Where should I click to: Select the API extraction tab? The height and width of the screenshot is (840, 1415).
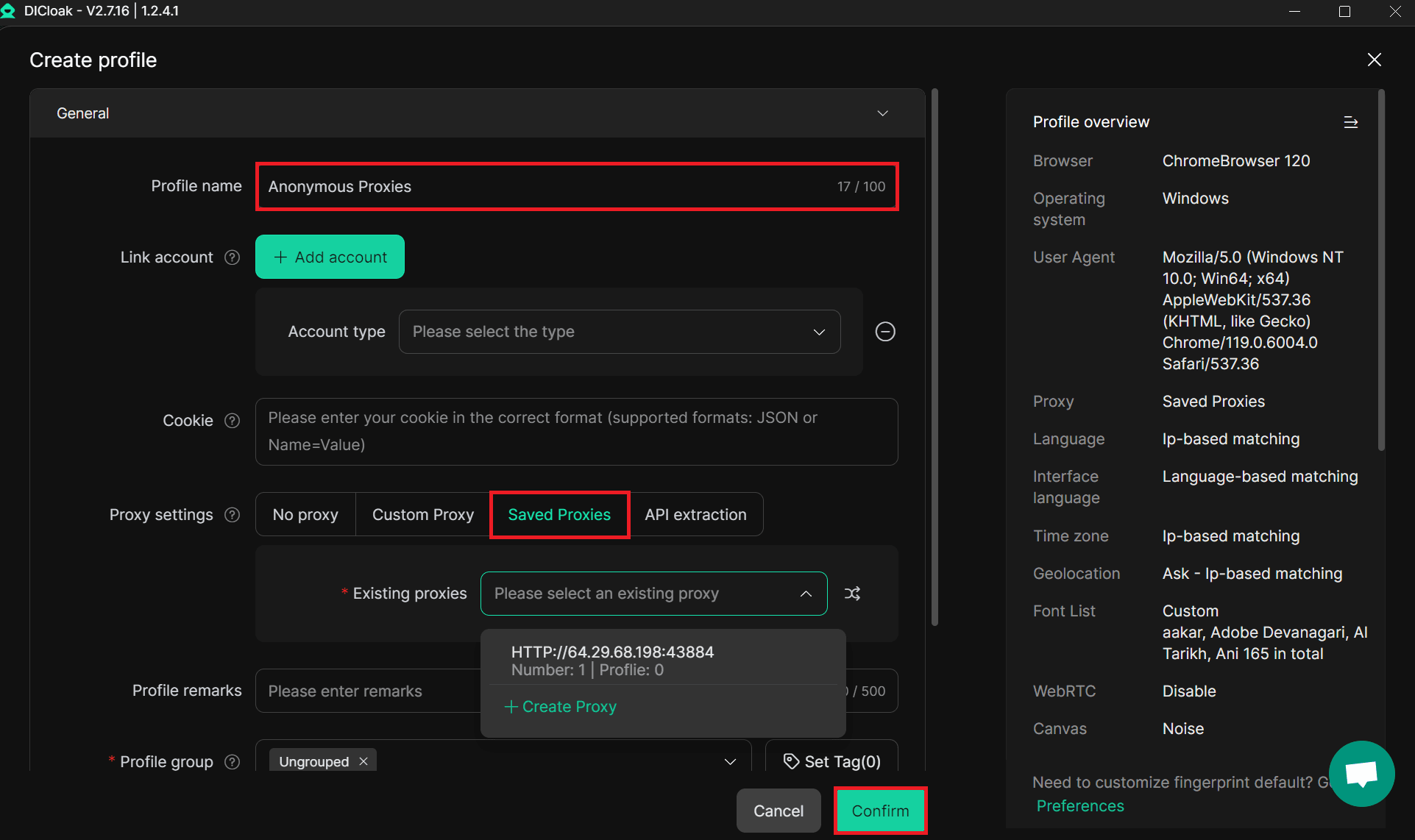(x=695, y=514)
